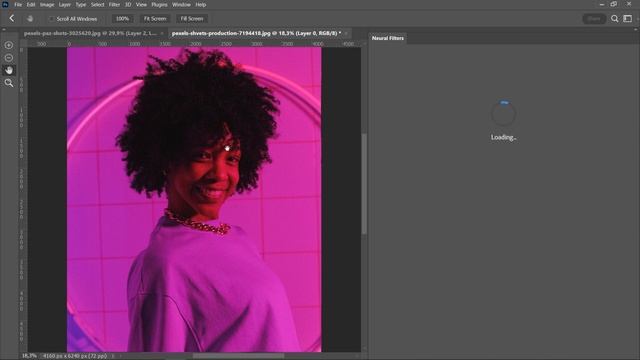
Task: Select the Neural Filters panel tab
Action: [388, 38]
